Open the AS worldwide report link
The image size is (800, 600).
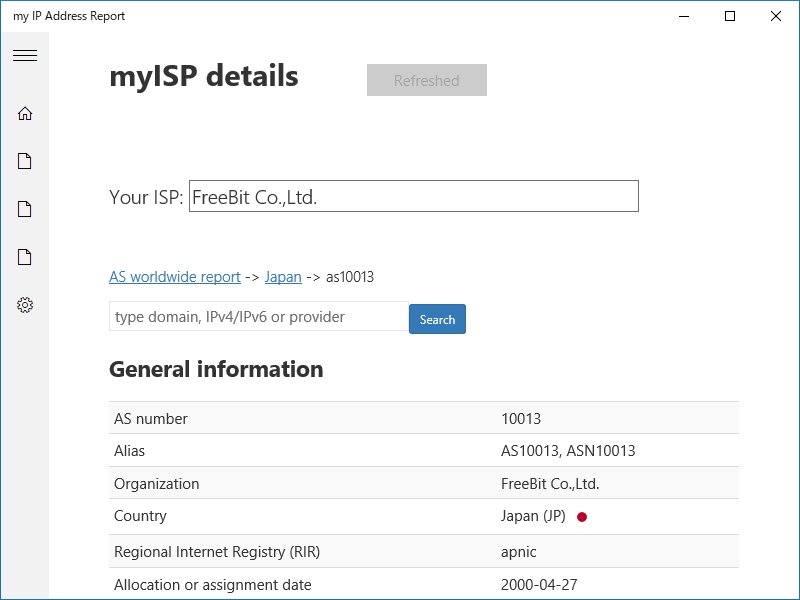pos(175,277)
